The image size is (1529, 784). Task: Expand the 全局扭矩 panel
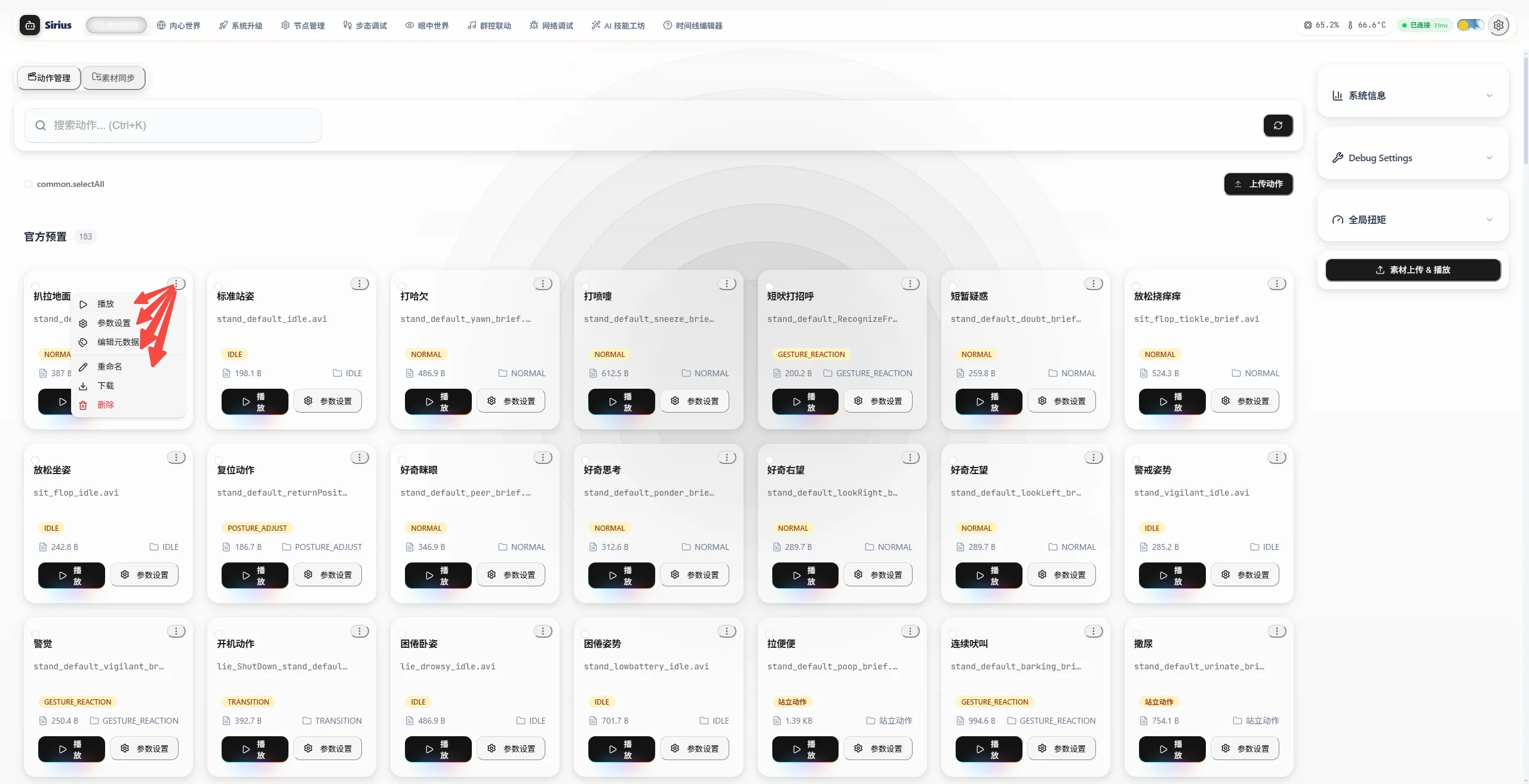pyautogui.click(x=1413, y=220)
